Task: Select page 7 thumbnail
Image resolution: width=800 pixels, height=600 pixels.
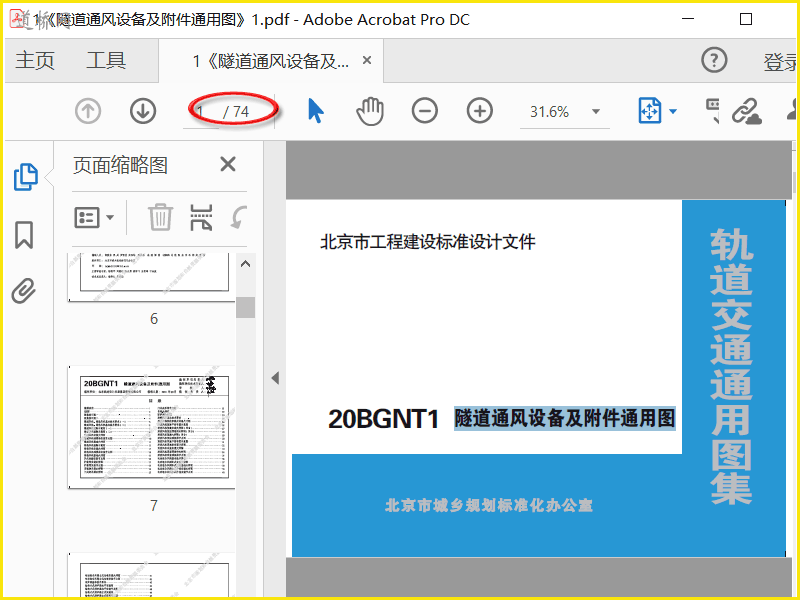Action: 152,427
